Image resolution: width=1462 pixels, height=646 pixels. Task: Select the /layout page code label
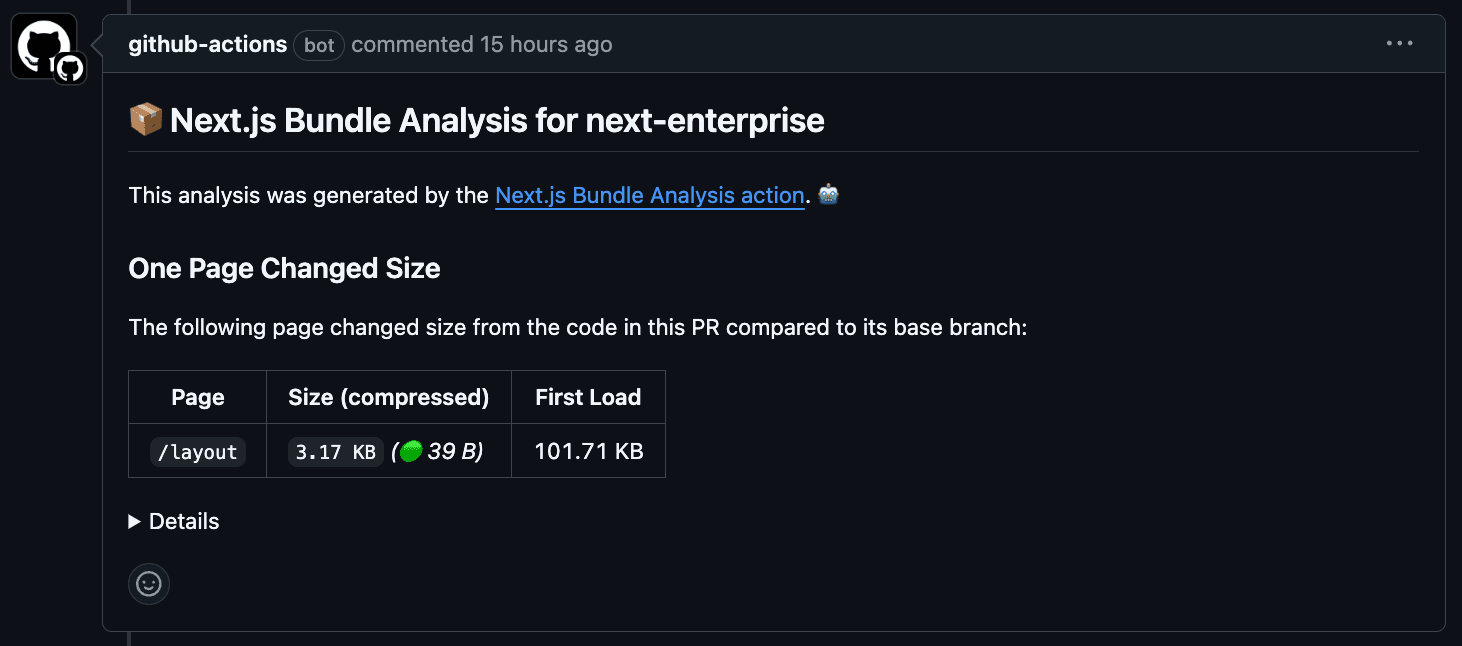click(197, 451)
